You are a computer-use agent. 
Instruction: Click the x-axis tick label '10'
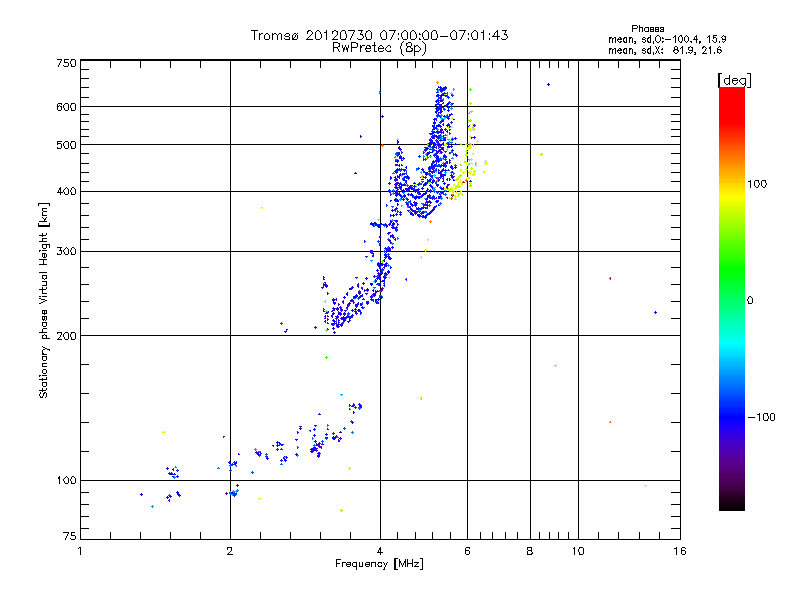pyautogui.click(x=578, y=551)
